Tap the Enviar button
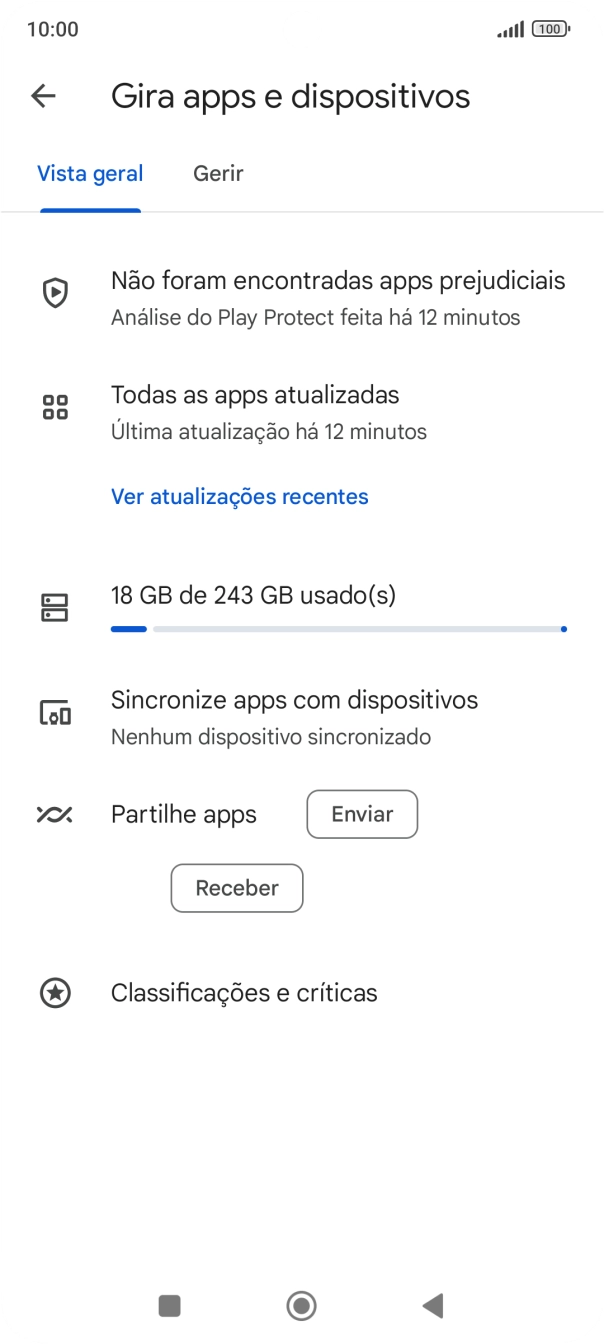 pos(362,814)
